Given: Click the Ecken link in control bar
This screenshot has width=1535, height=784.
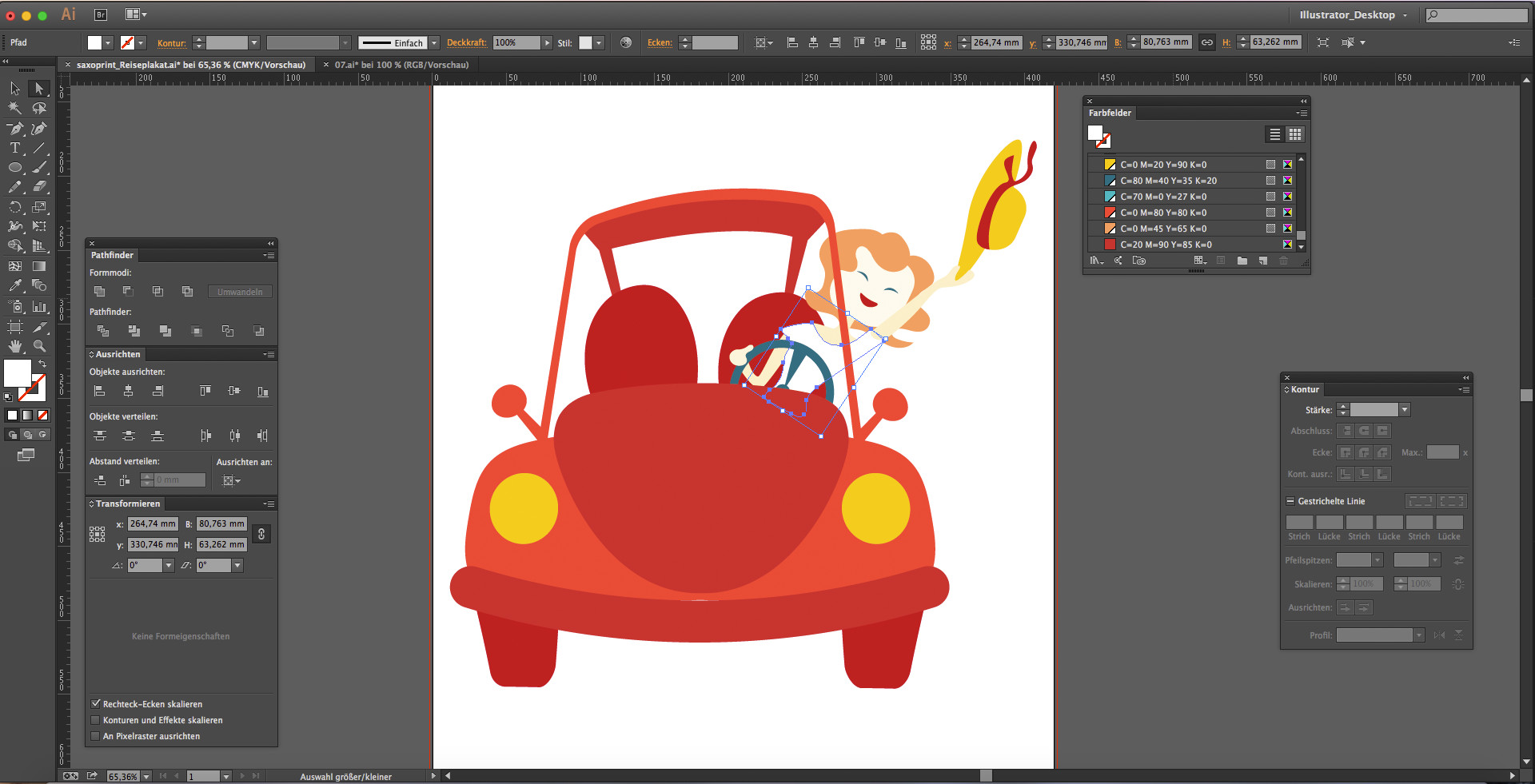Looking at the screenshot, I should 659,43.
